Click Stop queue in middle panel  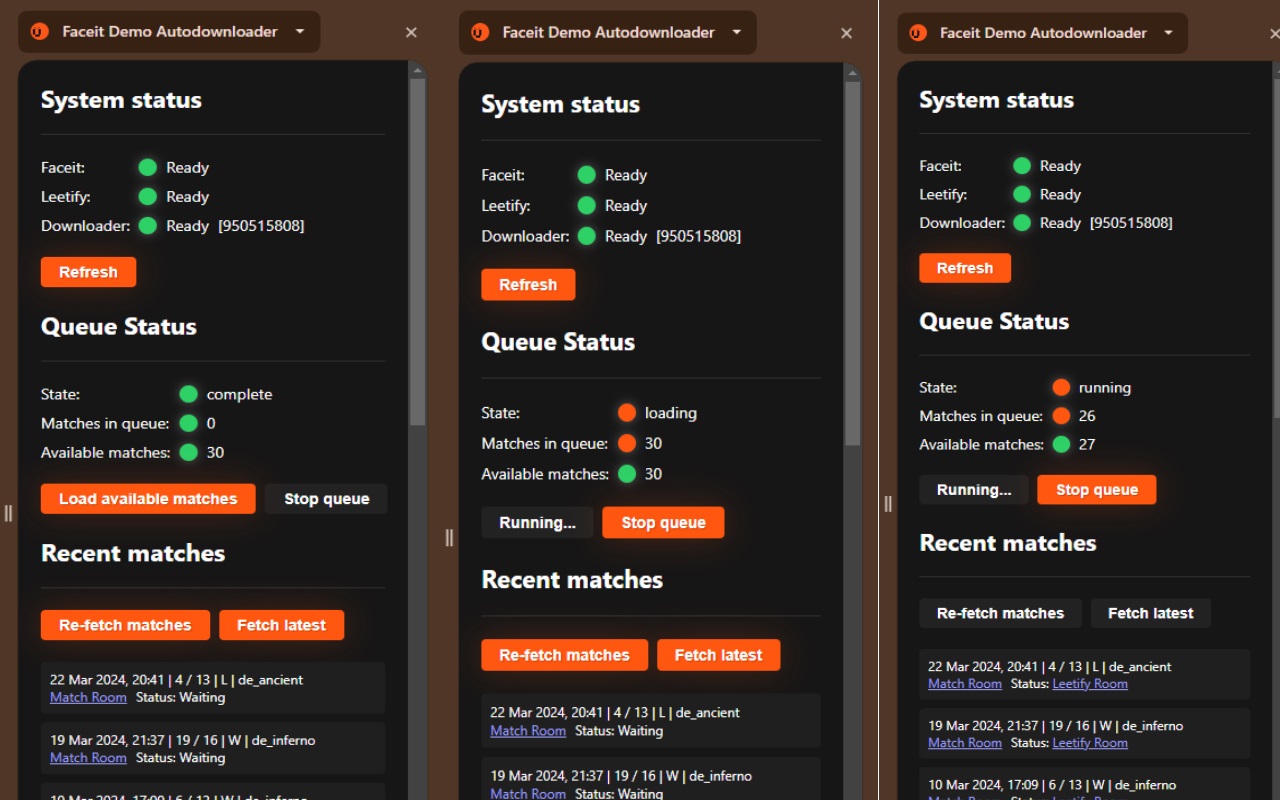663,523
